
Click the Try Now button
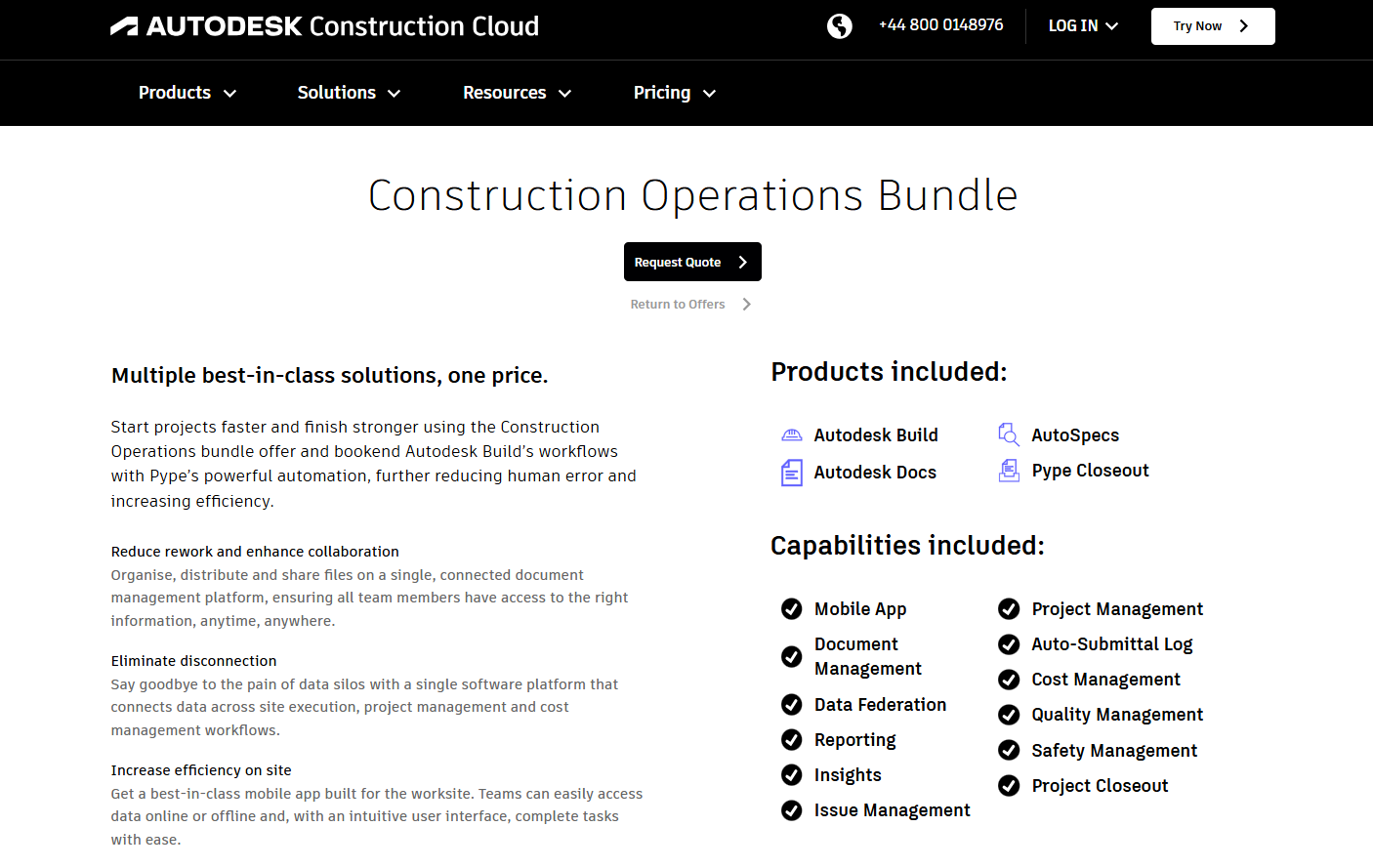pos(1213,26)
